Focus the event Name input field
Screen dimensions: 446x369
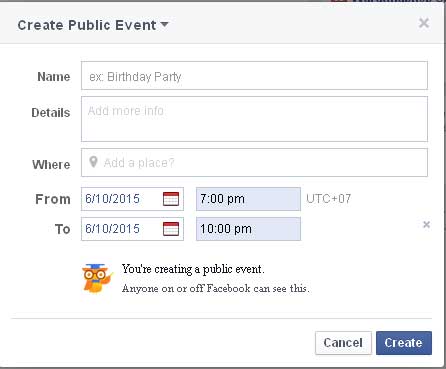point(254,75)
